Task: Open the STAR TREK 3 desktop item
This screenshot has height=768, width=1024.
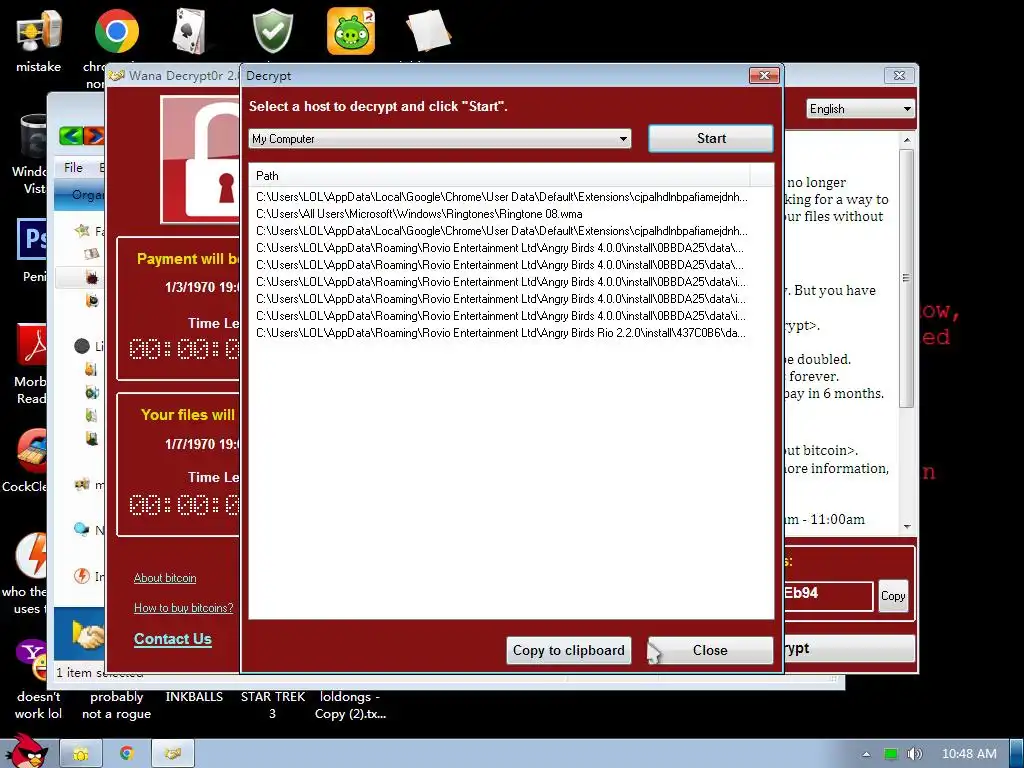Action: 272,705
